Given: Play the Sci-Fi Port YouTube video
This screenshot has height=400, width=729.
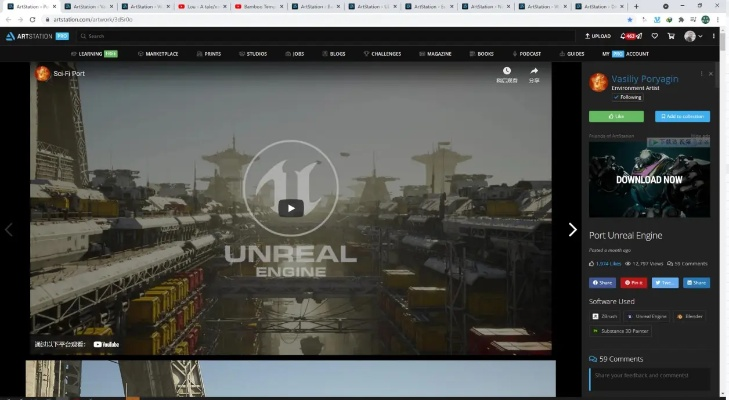Looking at the screenshot, I should (x=291, y=208).
